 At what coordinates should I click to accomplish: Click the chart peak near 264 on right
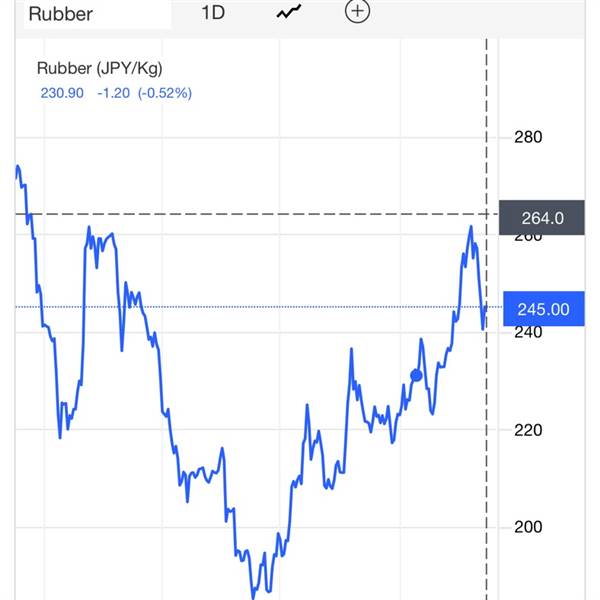pos(471,227)
